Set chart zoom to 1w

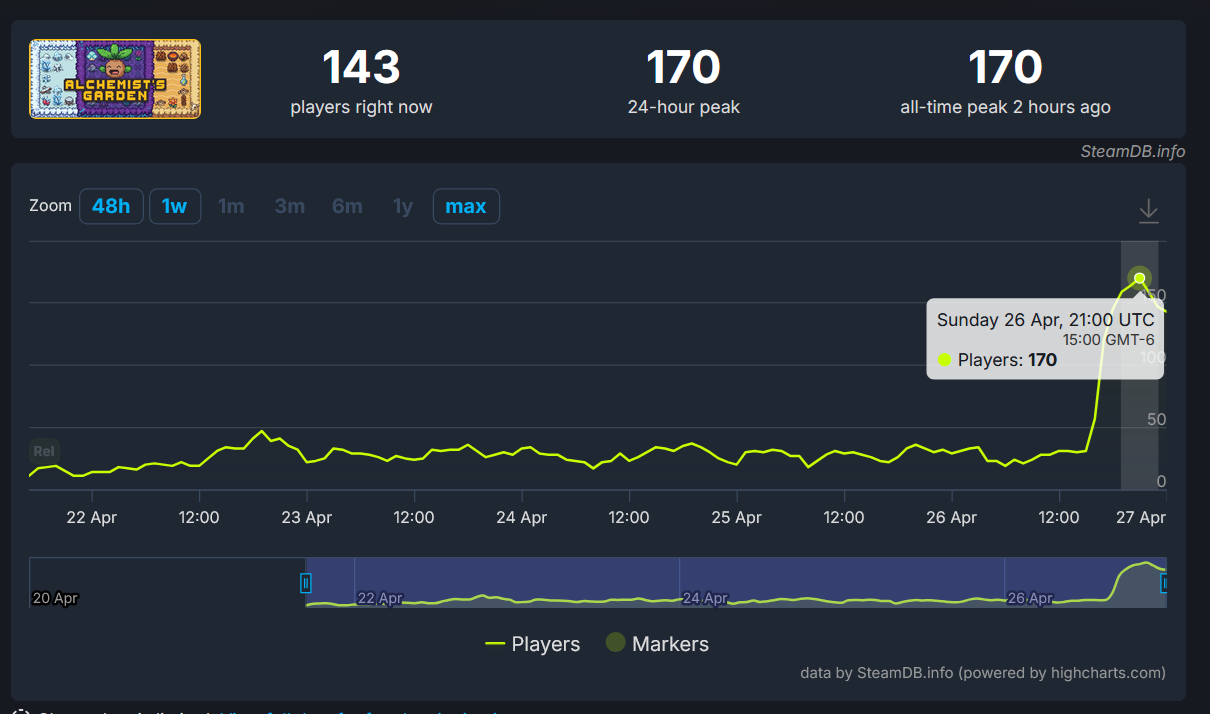tap(175, 206)
